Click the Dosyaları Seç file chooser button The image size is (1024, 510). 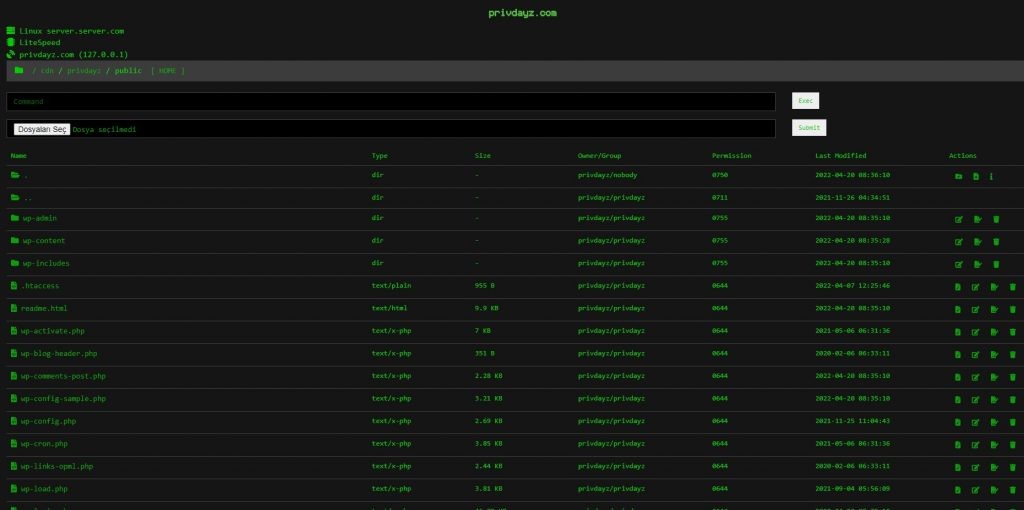(x=42, y=129)
